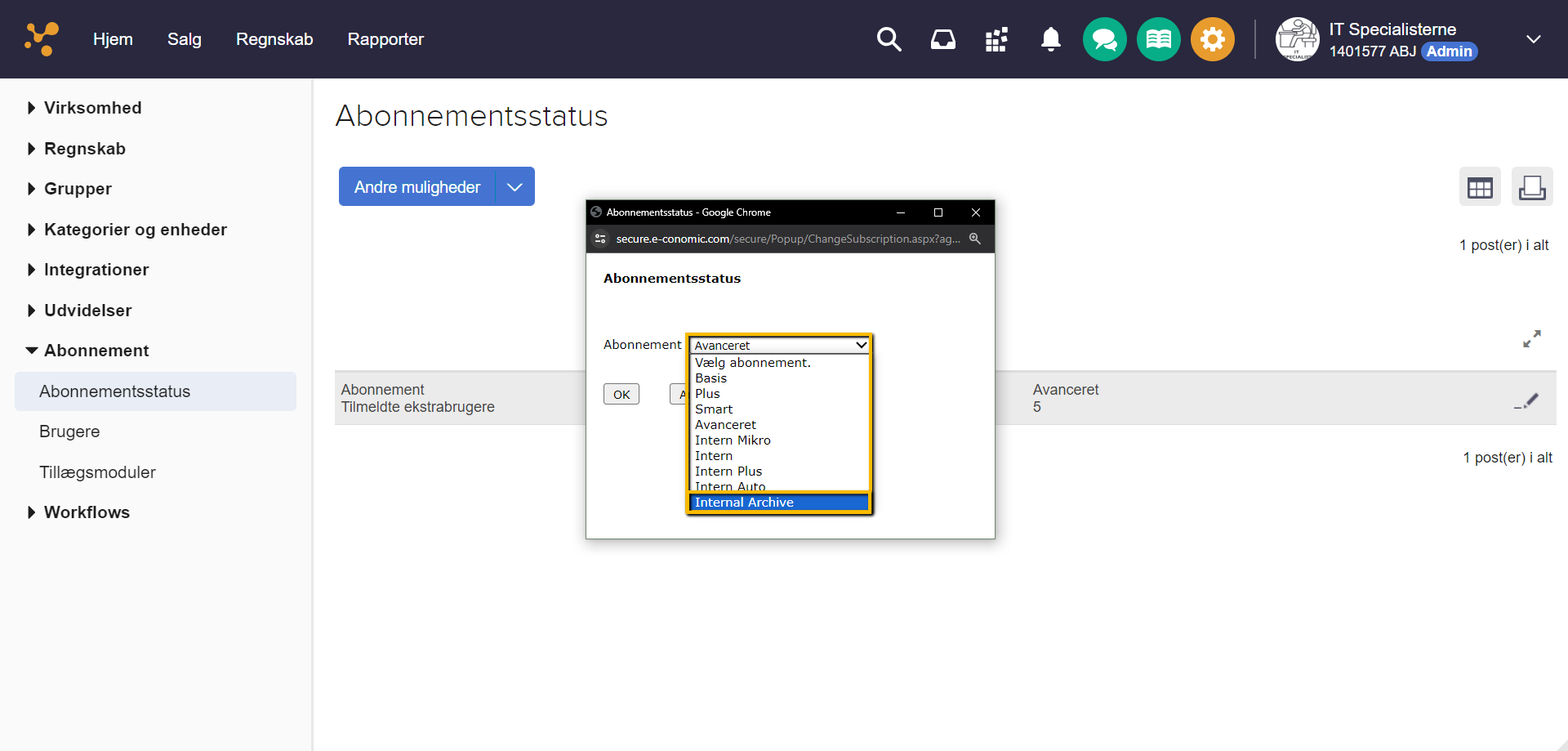Choose Intern Mikro subscription option
The height and width of the screenshot is (751, 1568).
point(733,440)
